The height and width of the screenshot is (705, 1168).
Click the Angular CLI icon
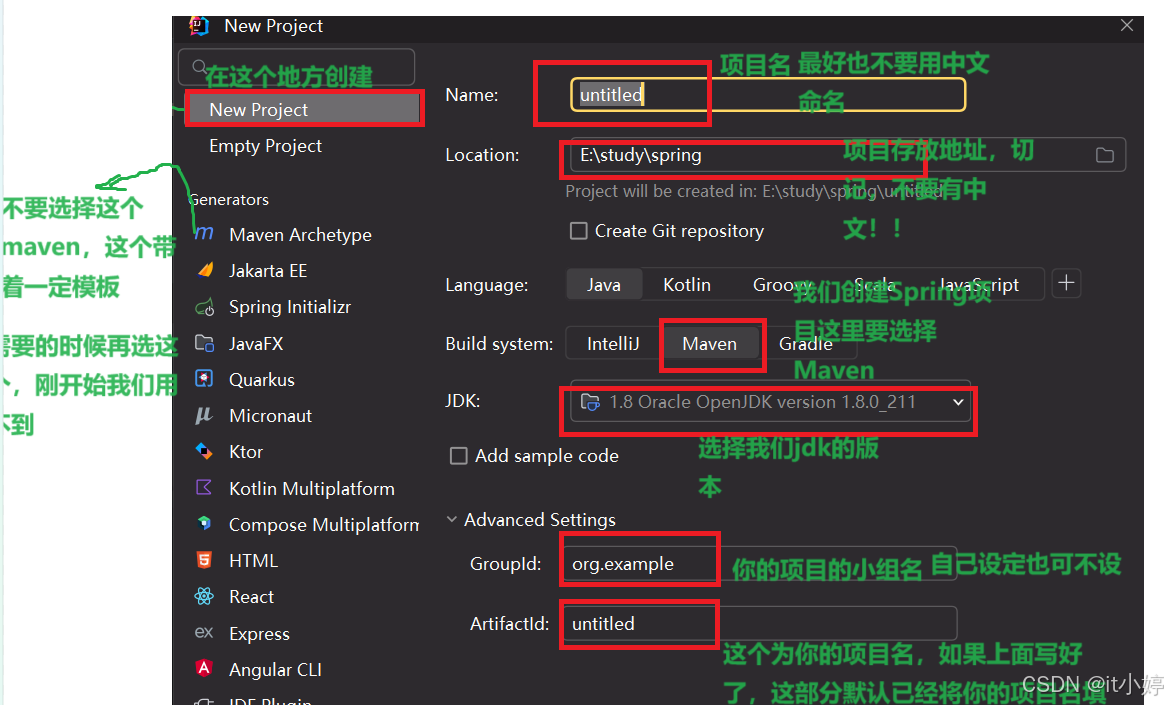(x=204, y=668)
